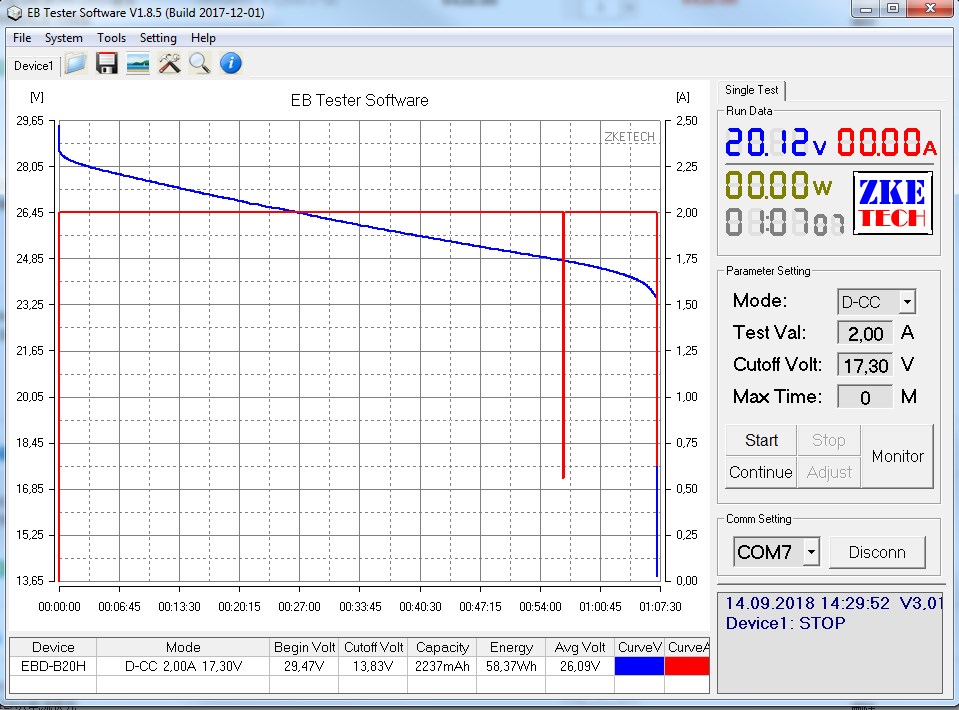
Task: Click the Disconn button
Action: pyautogui.click(x=877, y=552)
